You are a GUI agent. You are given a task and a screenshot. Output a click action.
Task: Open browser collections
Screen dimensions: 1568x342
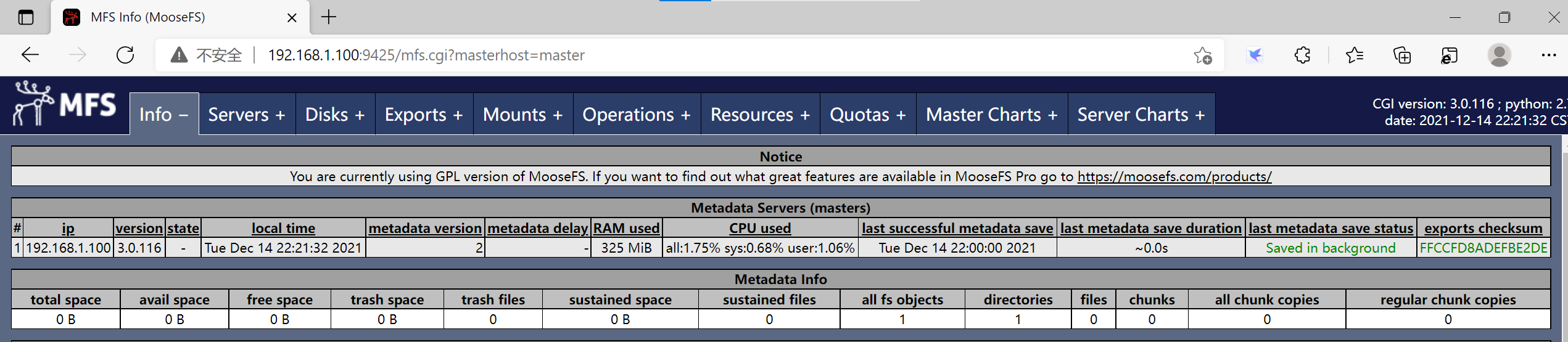1402,55
